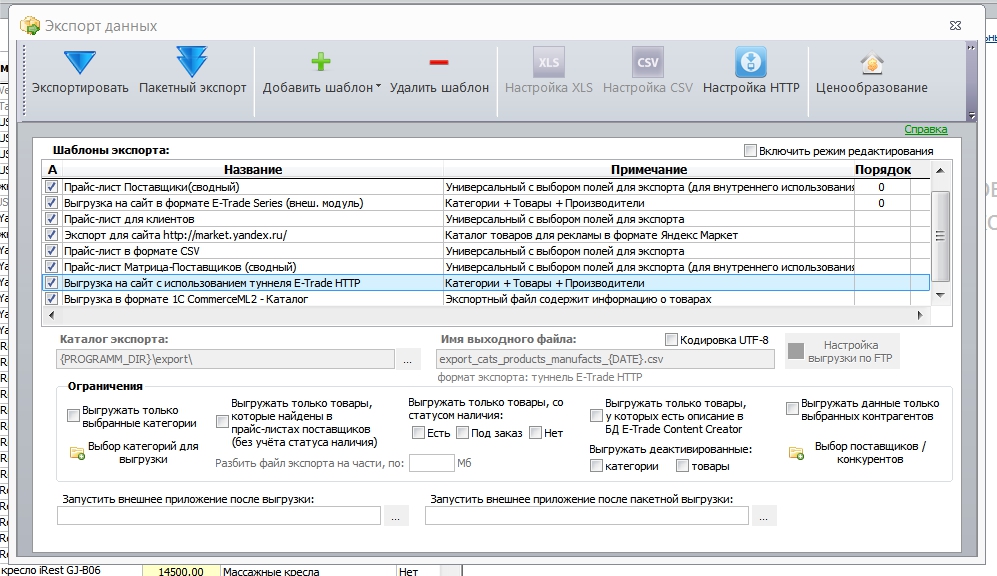
Task: Check Выгружать только выбранные категории
Action: click(x=73, y=416)
